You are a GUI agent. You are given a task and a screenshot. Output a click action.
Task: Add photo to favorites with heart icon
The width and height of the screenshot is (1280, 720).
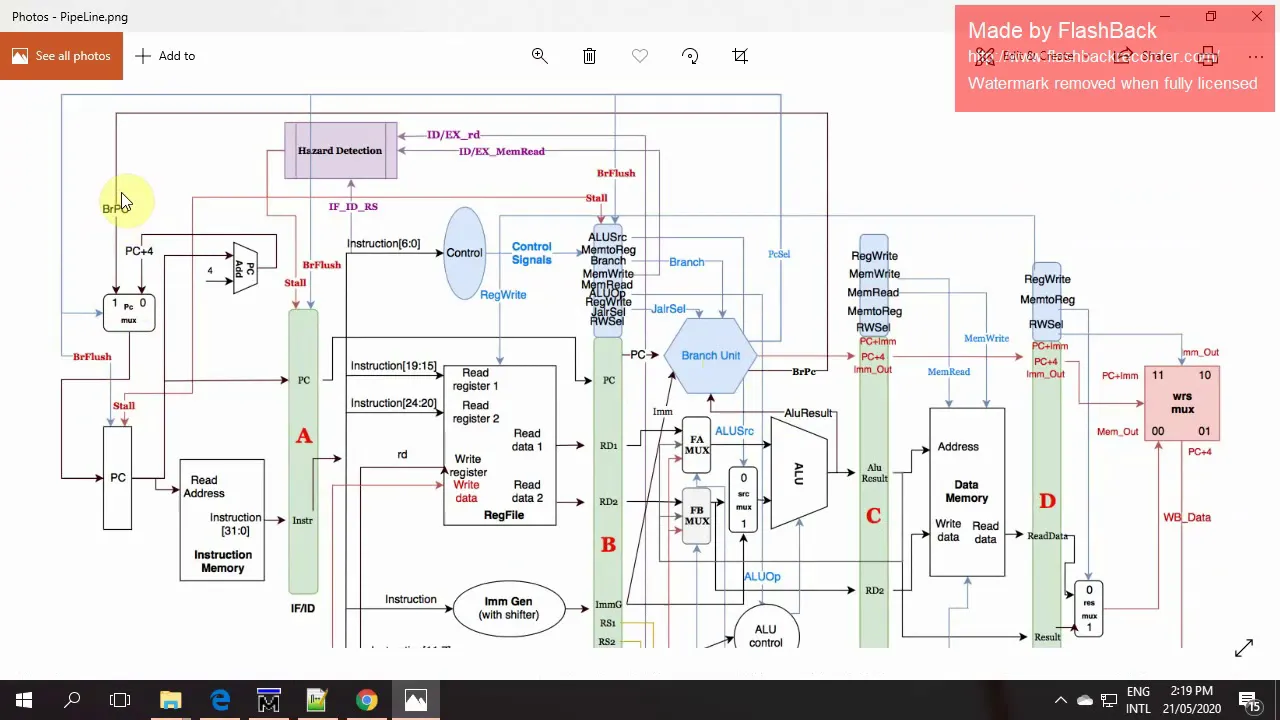[x=640, y=56]
